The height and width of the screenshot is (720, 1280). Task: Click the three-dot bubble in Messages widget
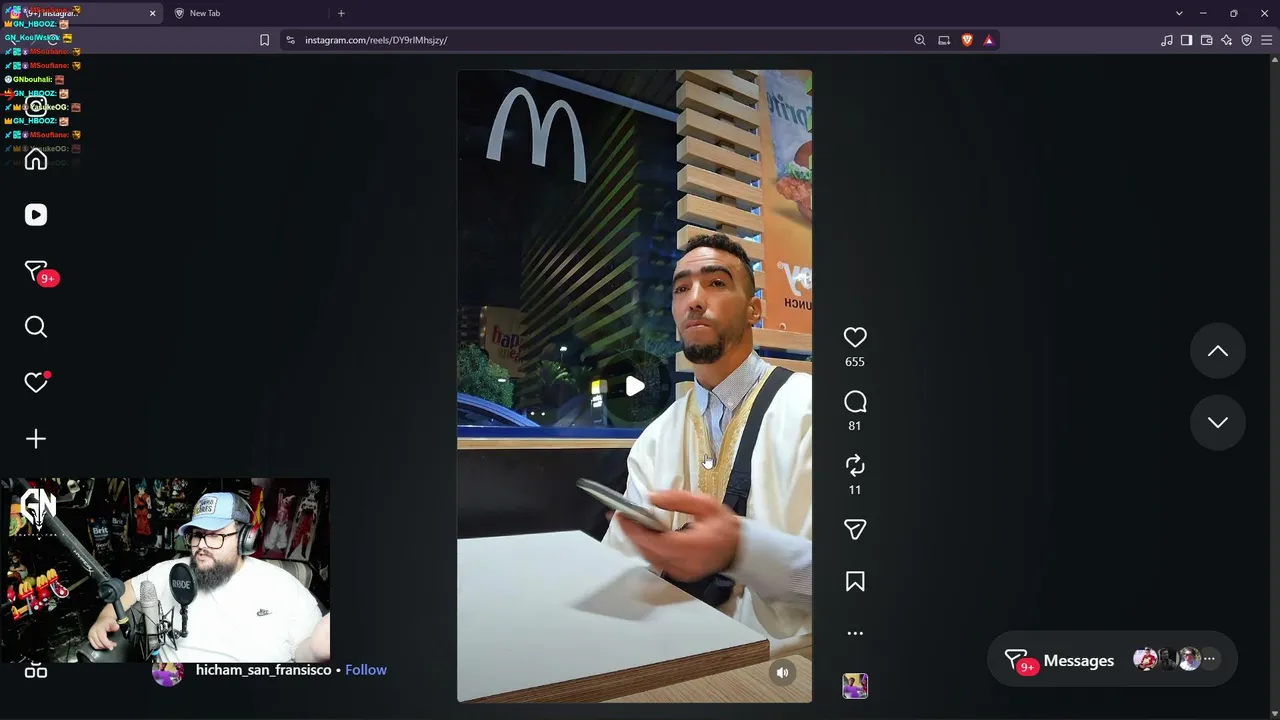point(1209,660)
